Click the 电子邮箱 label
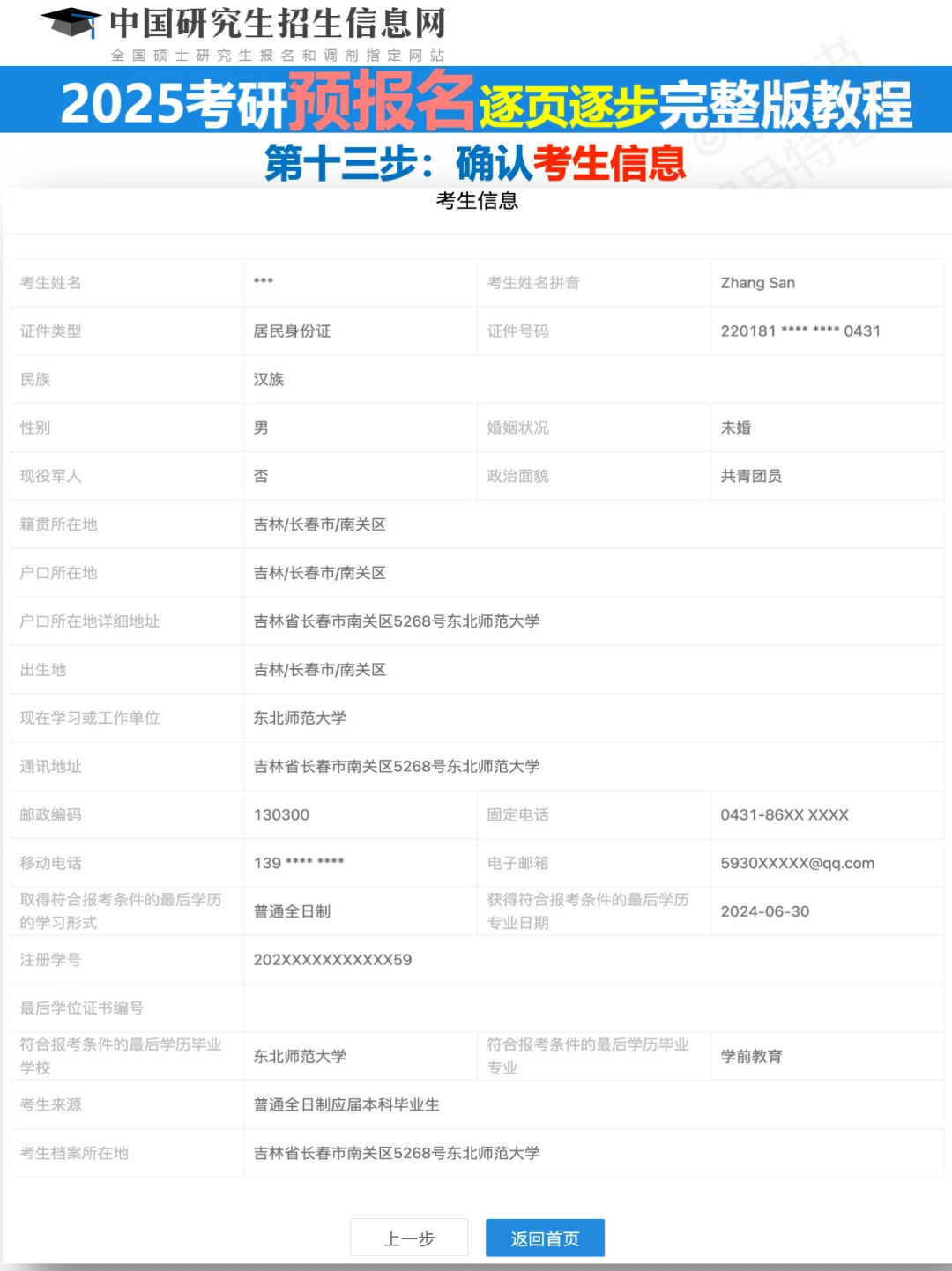The width and height of the screenshot is (952, 1271). click(517, 863)
